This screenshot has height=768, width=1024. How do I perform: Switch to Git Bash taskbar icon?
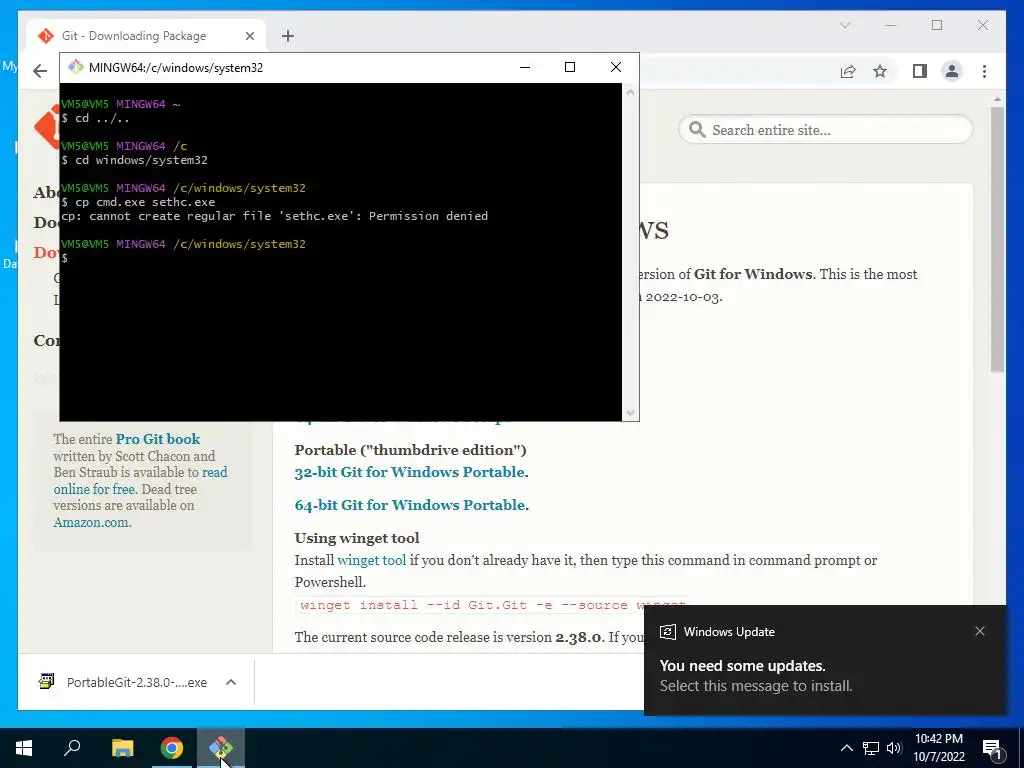(221, 748)
